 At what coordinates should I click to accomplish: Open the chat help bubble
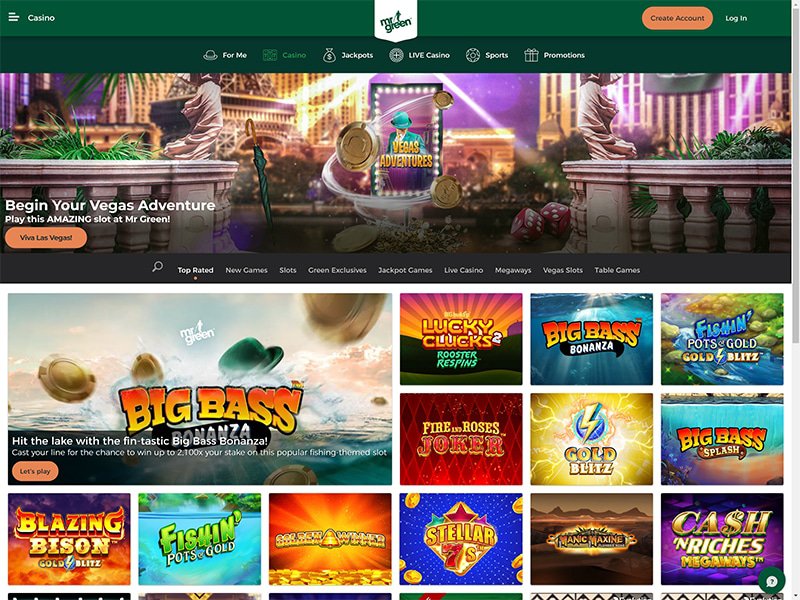tap(772, 581)
